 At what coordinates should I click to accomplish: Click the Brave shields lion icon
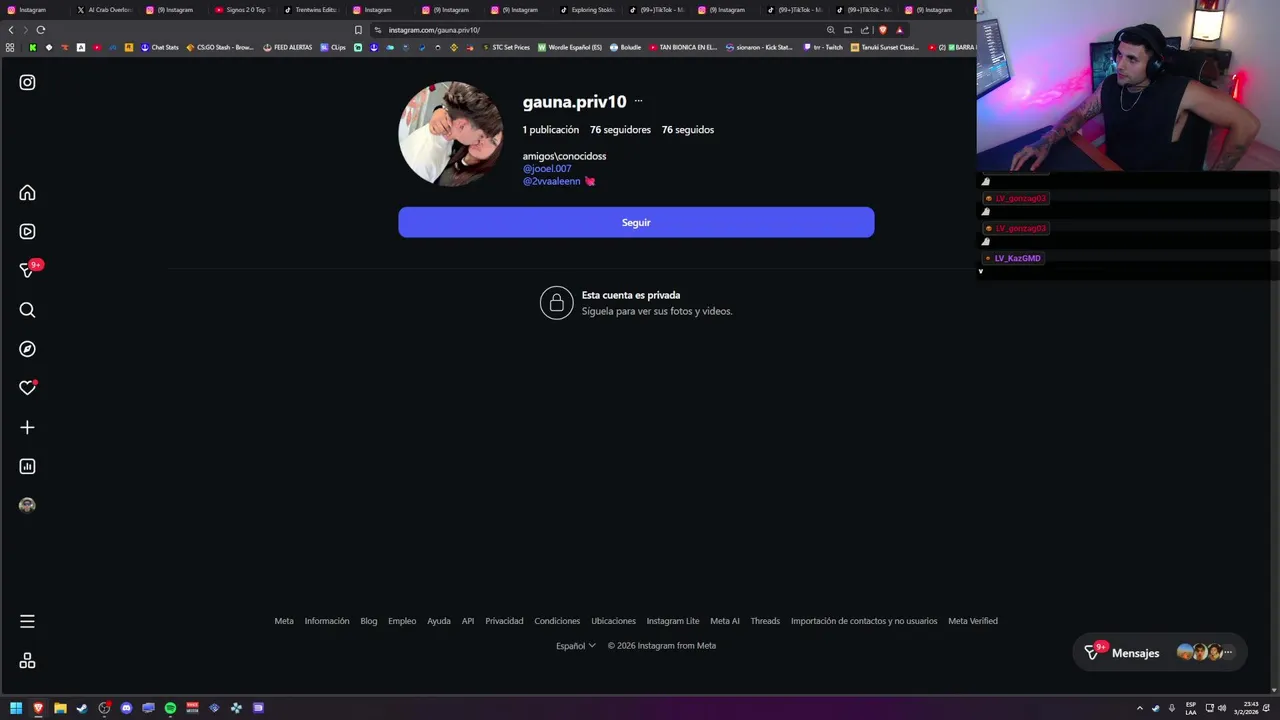(x=882, y=30)
